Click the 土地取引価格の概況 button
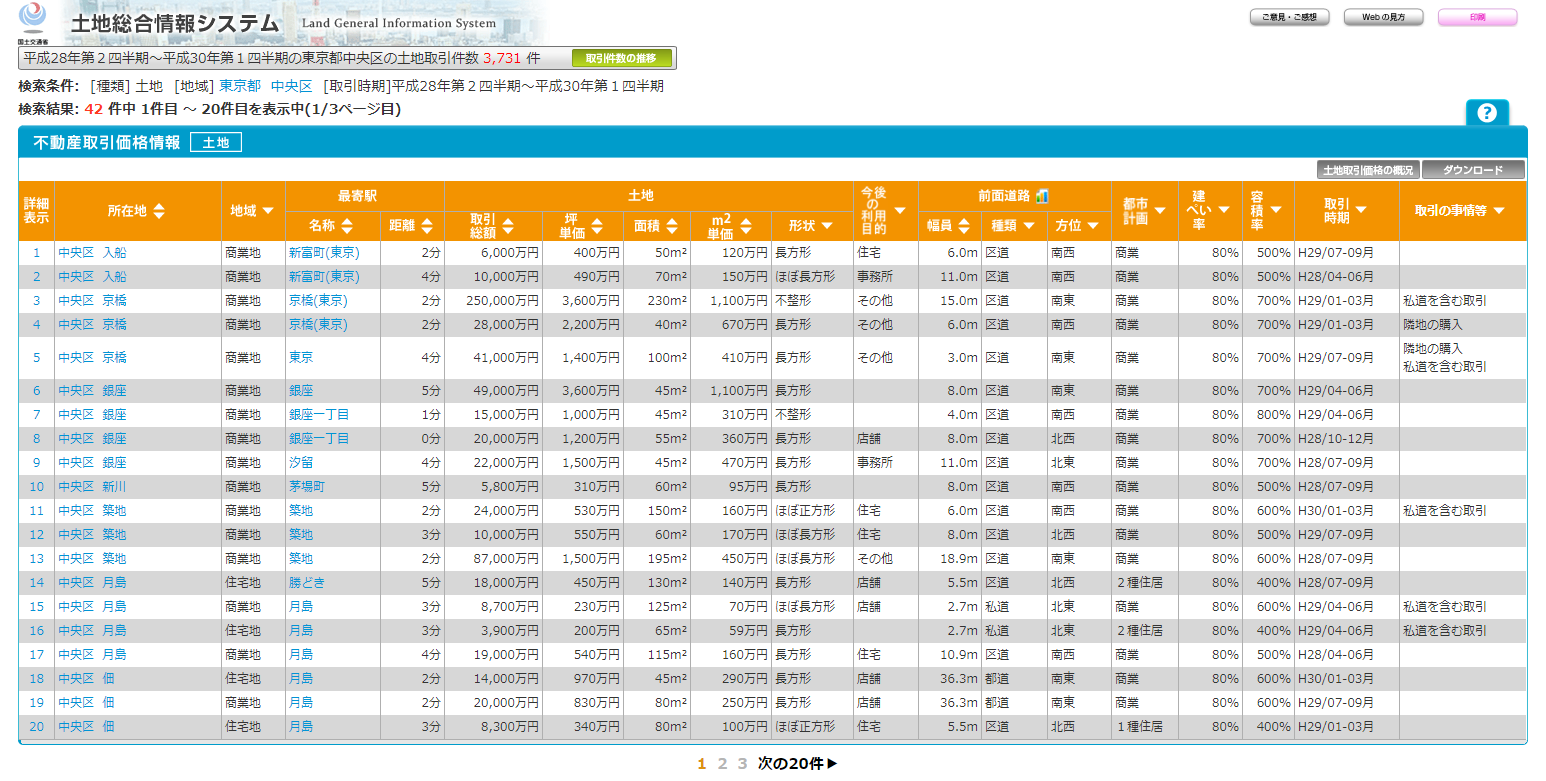Viewport: 1546px width, 781px height. click(x=1368, y=170)
